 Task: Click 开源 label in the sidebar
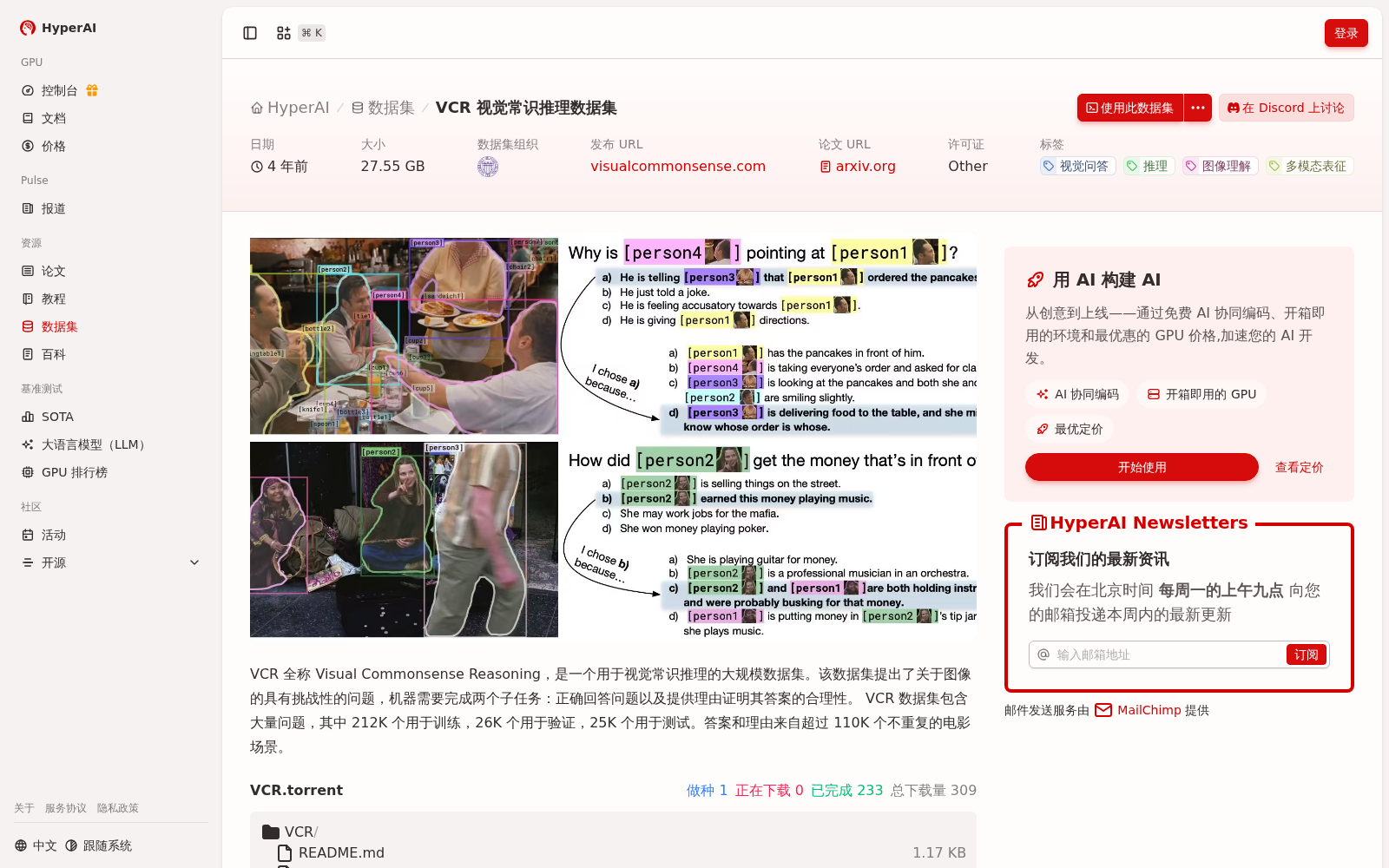coord(54,562)
